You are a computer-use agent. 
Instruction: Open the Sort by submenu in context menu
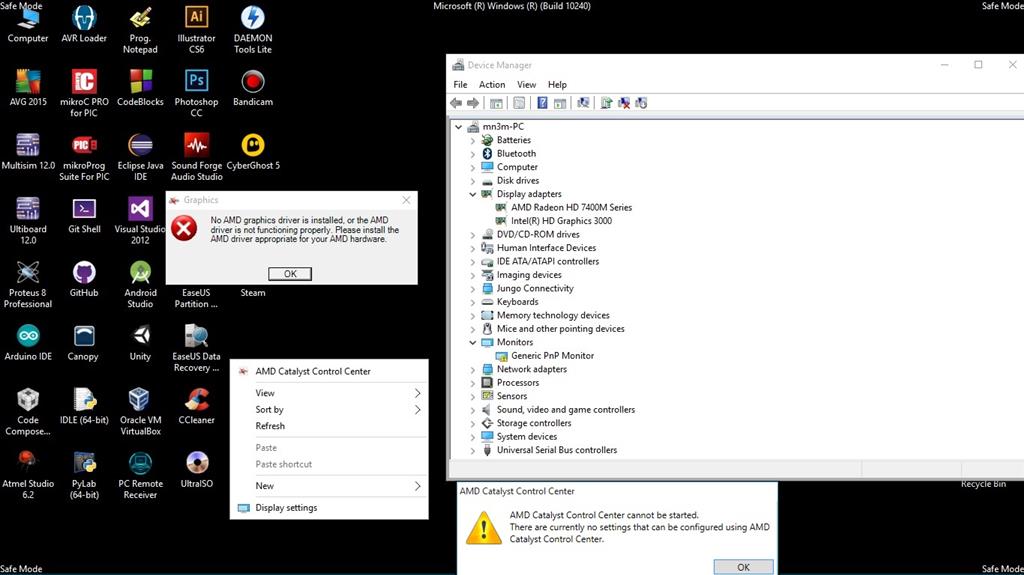pos(329,410)
